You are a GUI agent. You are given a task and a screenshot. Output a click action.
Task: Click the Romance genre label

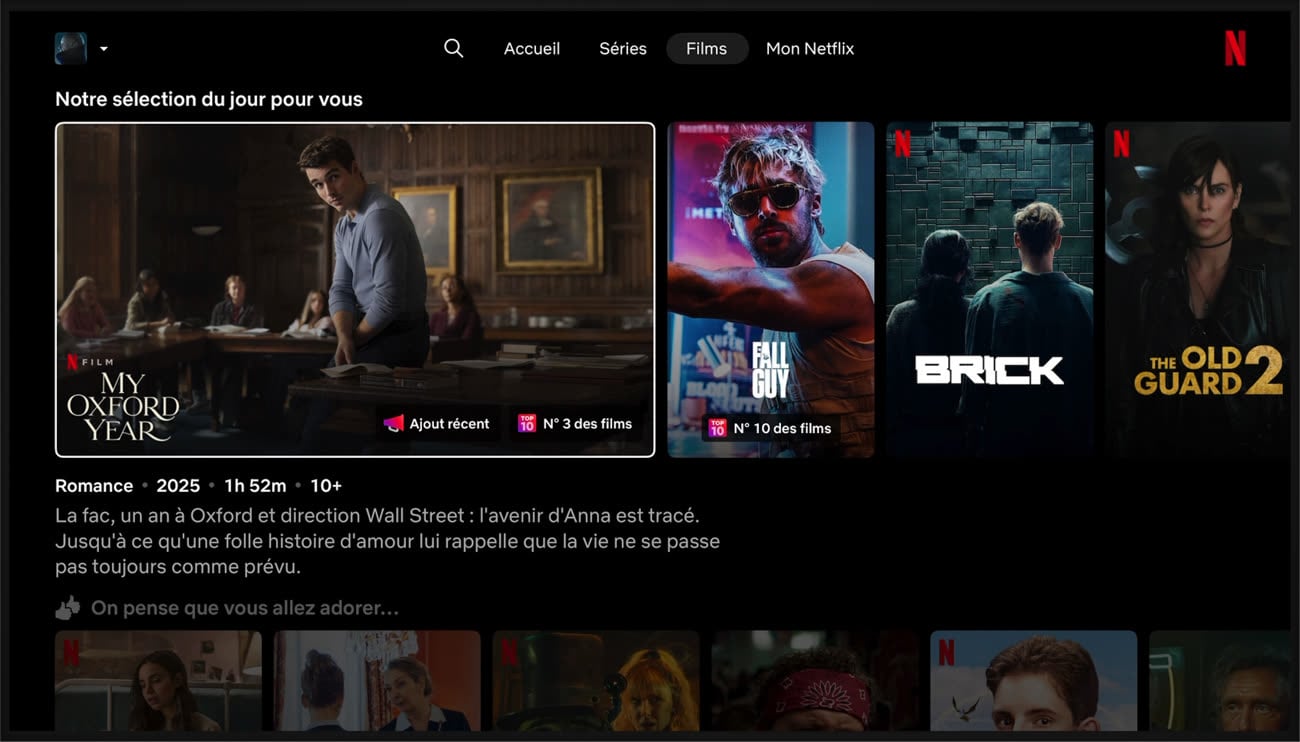(x=94, y=485)
